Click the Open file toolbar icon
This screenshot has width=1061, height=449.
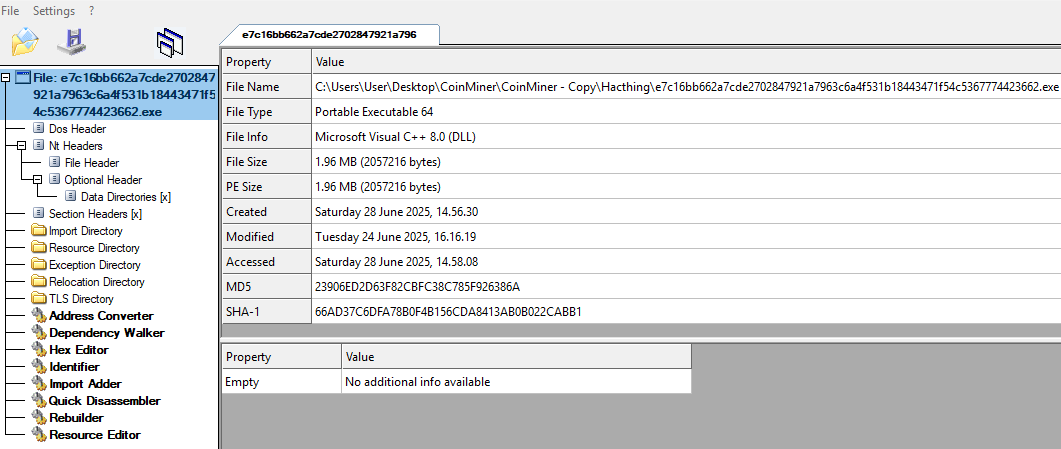25,42
